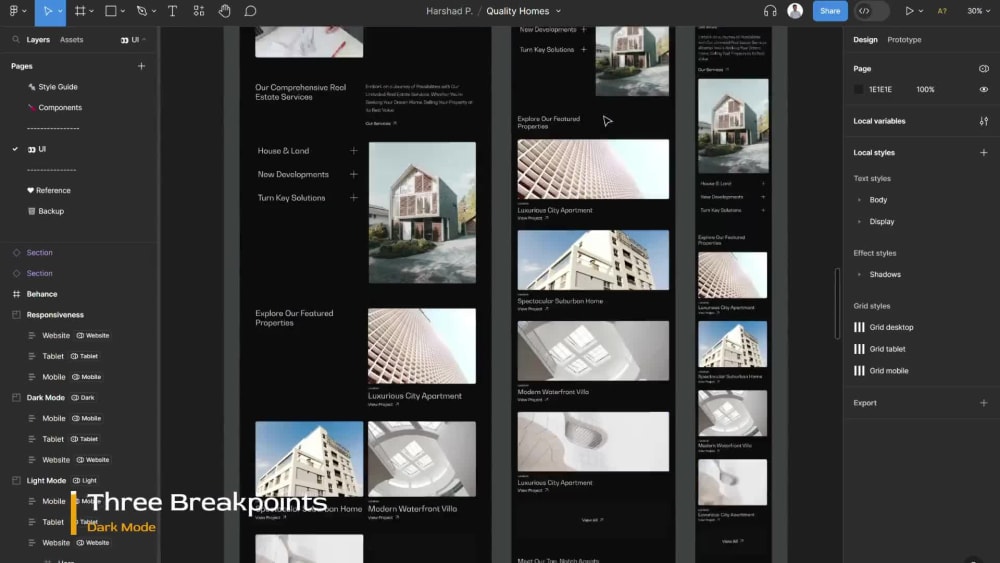The image size is (1000, 563).
Task: Expand House & Land accordion plus
Action: 353,151
